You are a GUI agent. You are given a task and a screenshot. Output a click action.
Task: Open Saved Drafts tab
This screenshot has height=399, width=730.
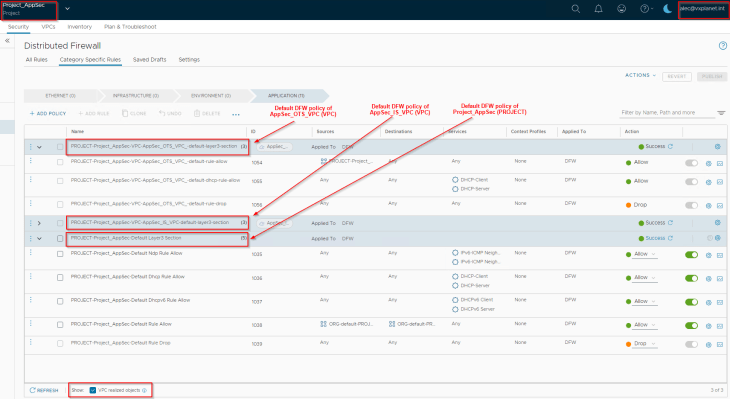coord(149,60)
